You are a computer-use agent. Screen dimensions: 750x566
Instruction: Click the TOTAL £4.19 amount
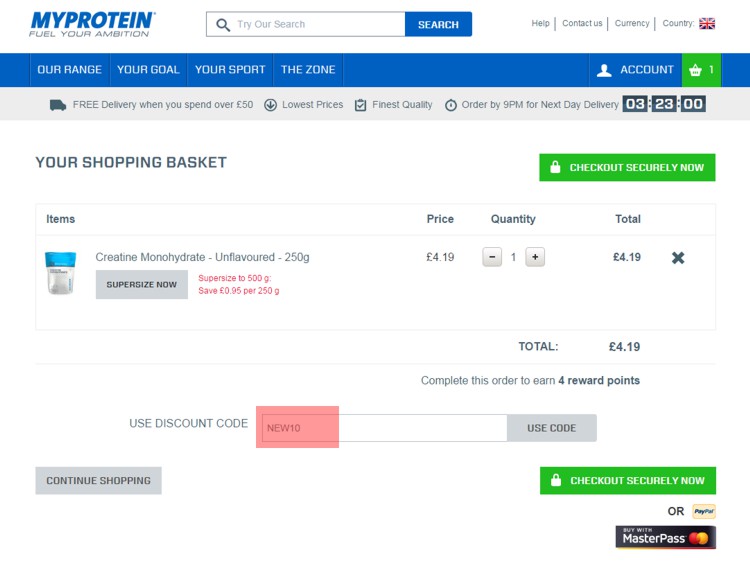click(x=624, y=347)
